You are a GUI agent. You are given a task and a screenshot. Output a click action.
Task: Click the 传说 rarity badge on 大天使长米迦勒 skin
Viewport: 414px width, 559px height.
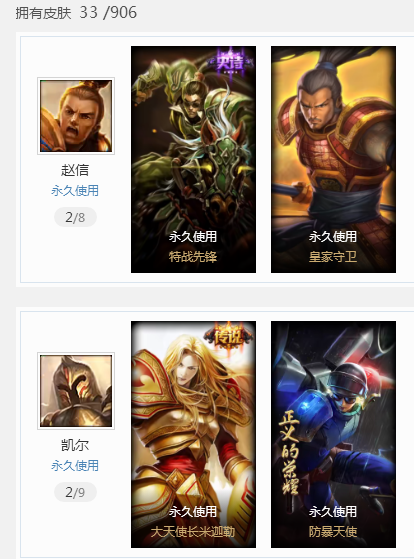coord(229,337)
